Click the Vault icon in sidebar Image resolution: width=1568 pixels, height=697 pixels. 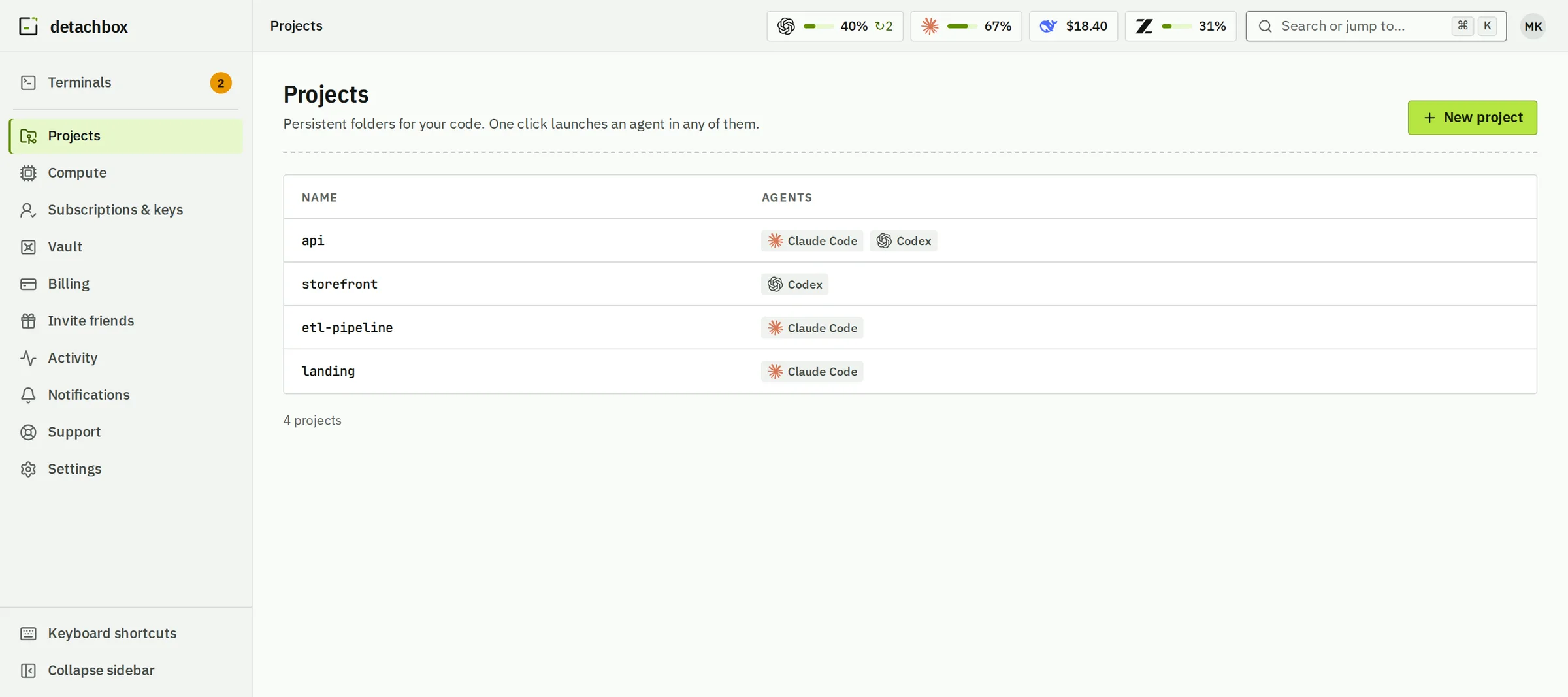tap(28, 247)
